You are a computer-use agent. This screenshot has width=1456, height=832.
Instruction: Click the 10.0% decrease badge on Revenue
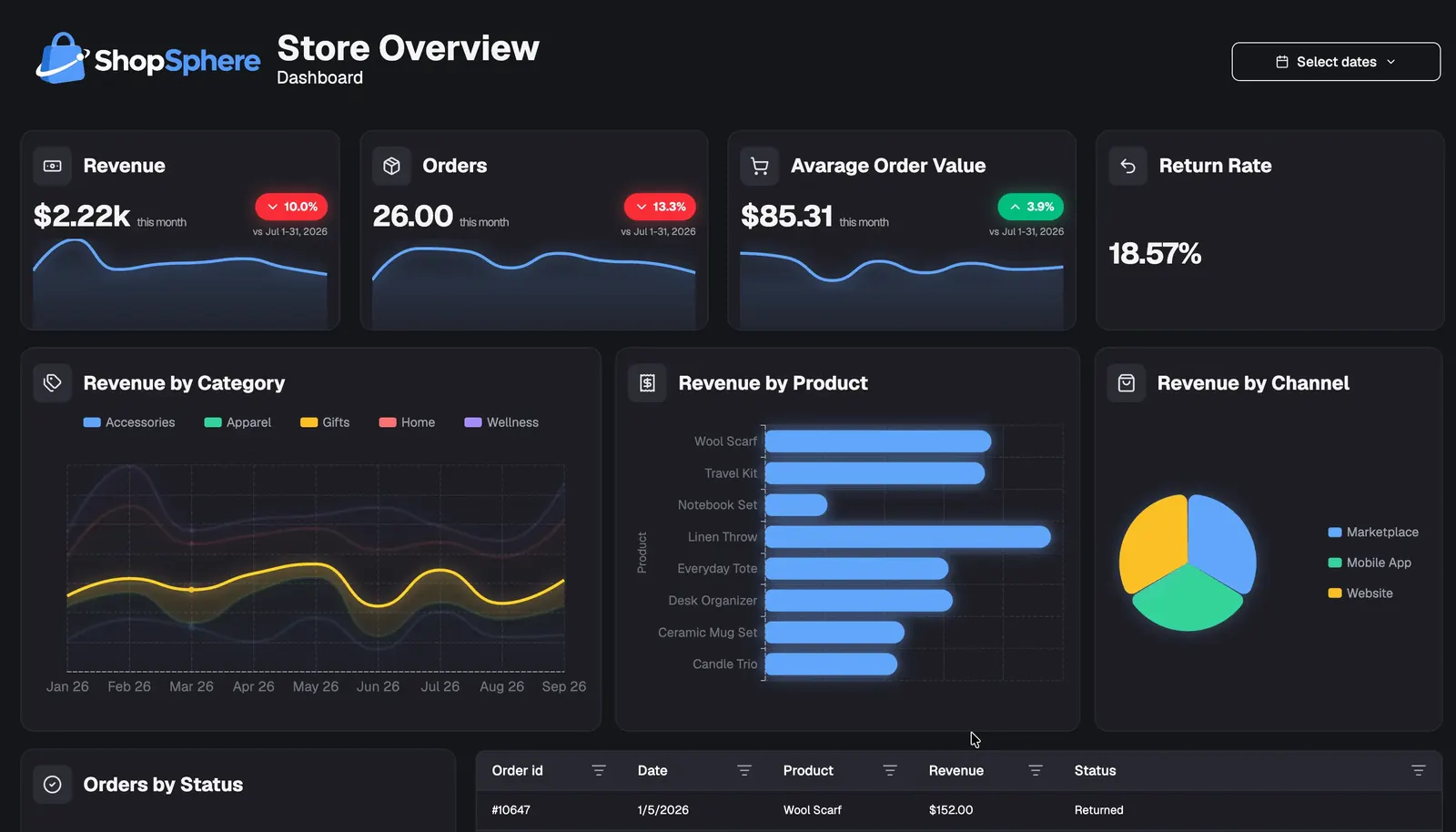pyautogui.click(x=291, y=207)
